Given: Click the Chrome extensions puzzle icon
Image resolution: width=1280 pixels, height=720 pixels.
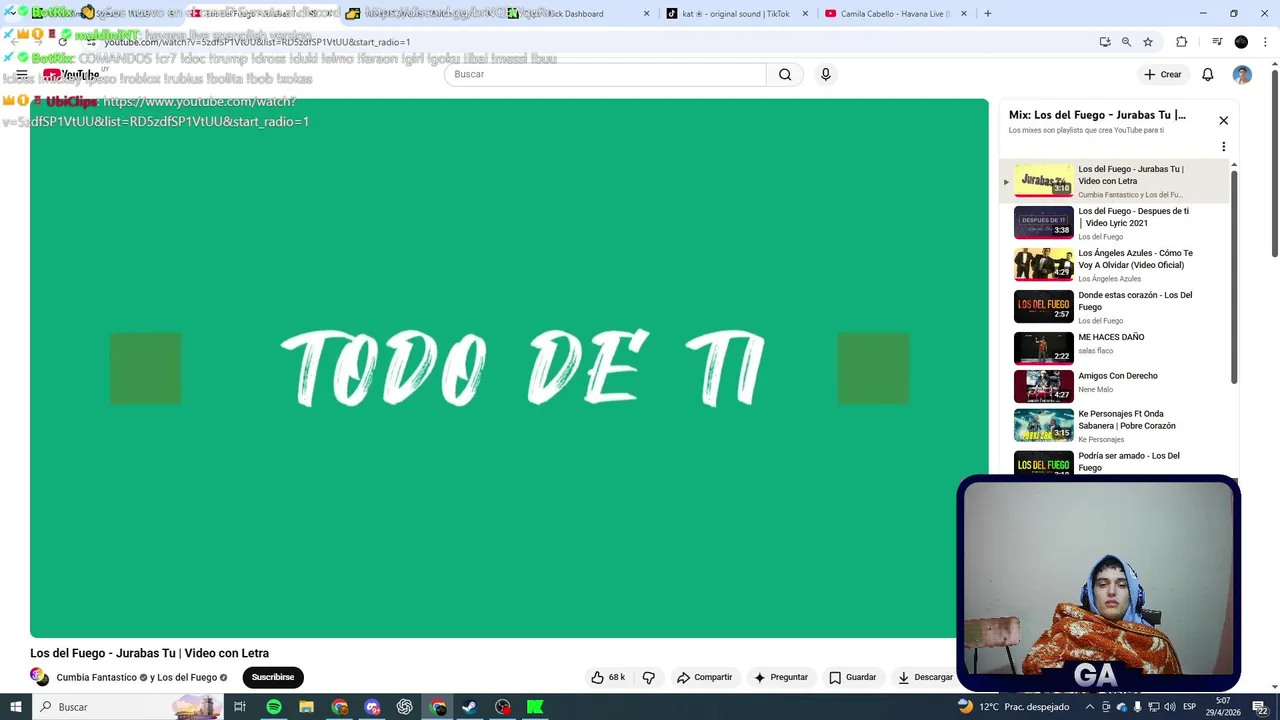Looking at the screenshot, I should (1181, 42).
